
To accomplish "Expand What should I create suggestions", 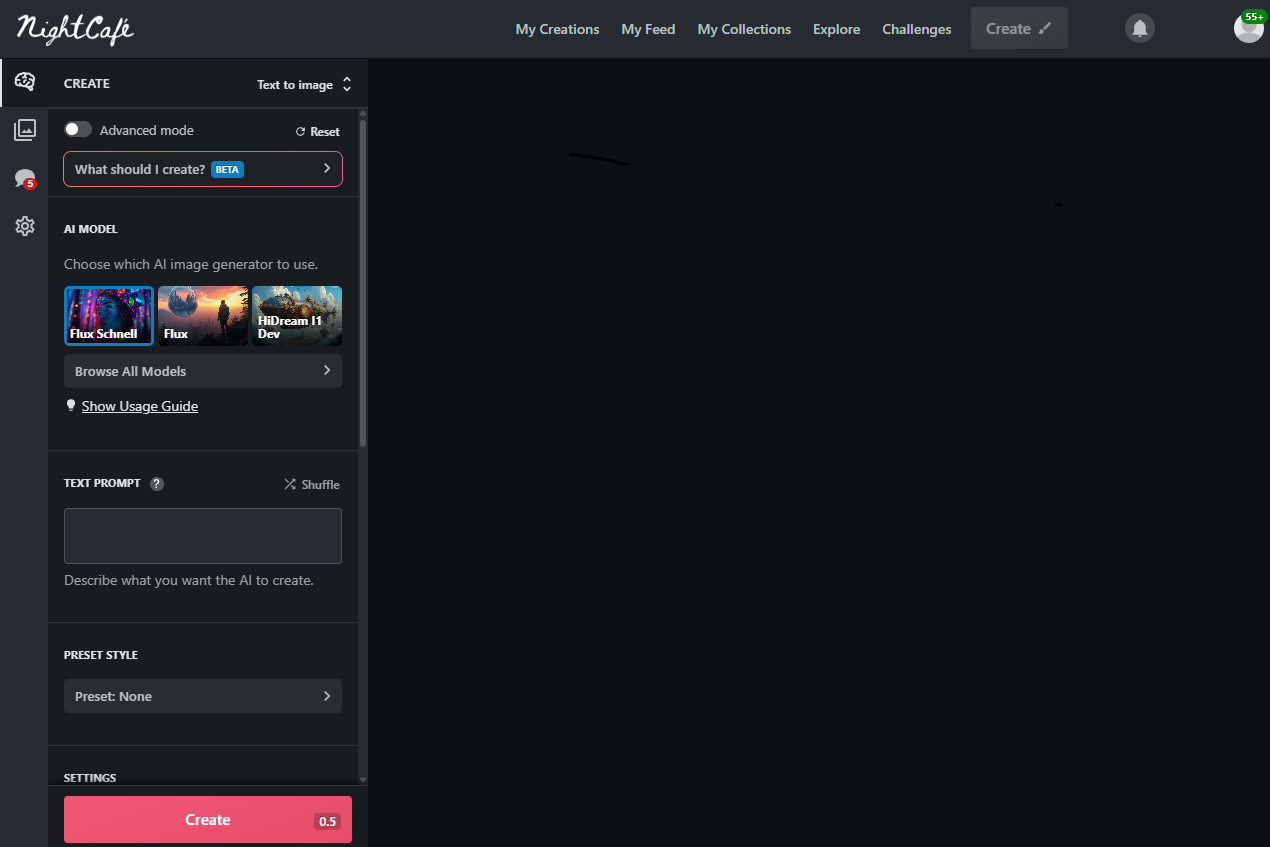I will coord(203,169).
